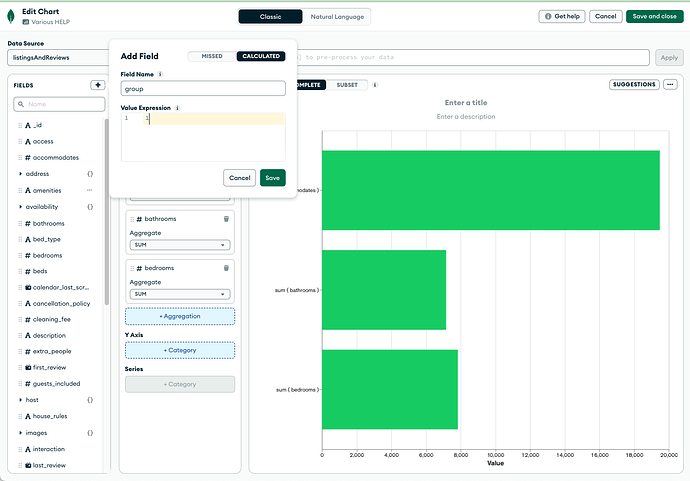690x481 pixels.
Task: Click the Value Expression info icon
Action: point(177,107)
